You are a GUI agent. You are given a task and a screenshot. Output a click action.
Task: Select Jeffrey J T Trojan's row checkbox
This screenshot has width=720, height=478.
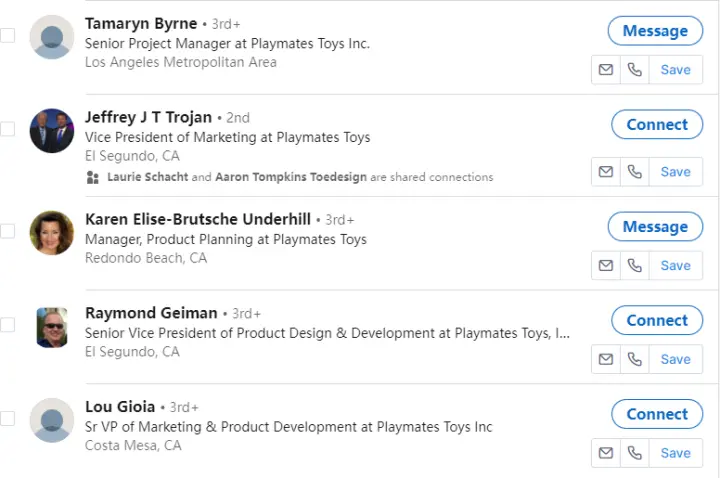coord(8,129)
